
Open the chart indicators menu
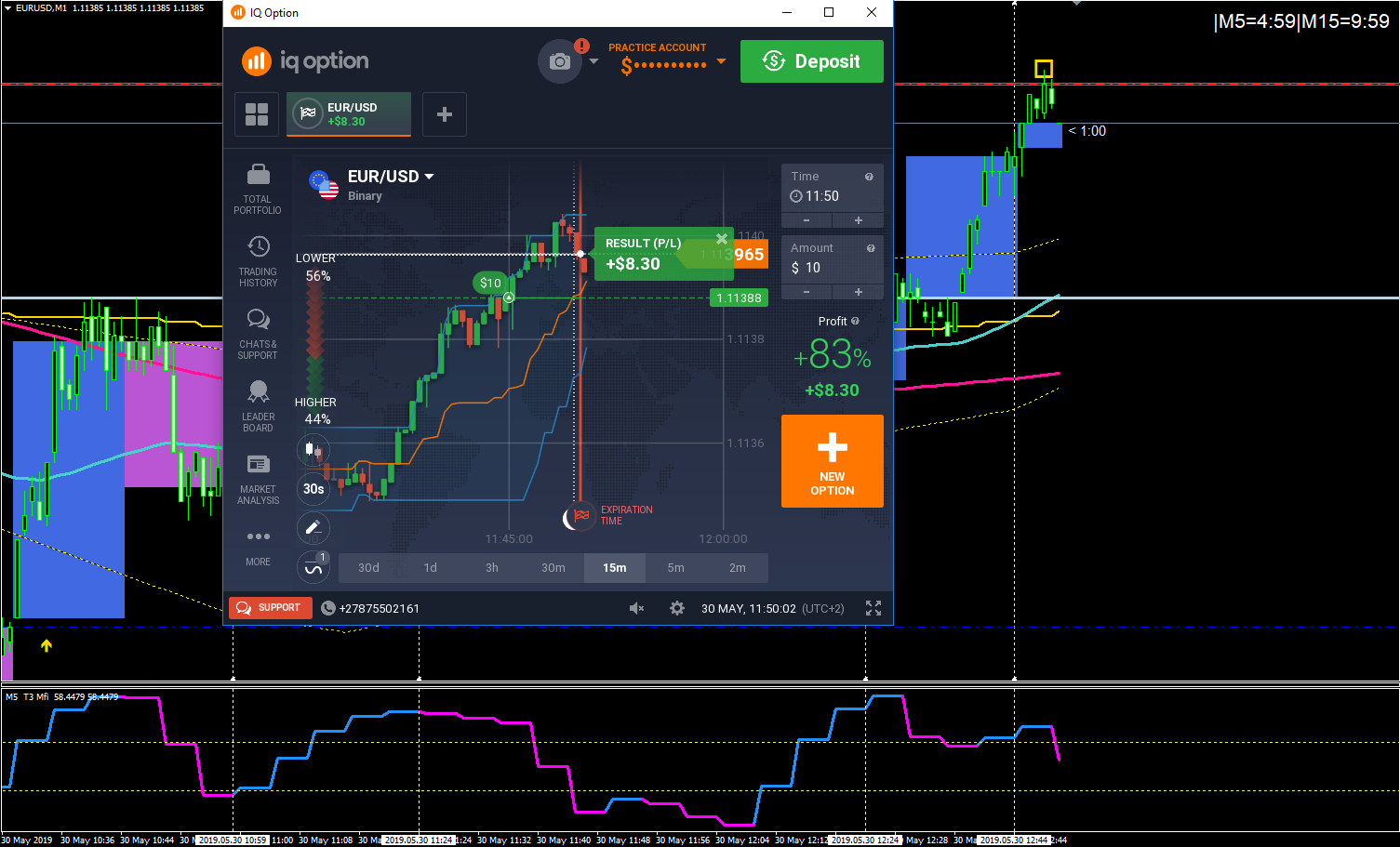(x=313, y=566)
